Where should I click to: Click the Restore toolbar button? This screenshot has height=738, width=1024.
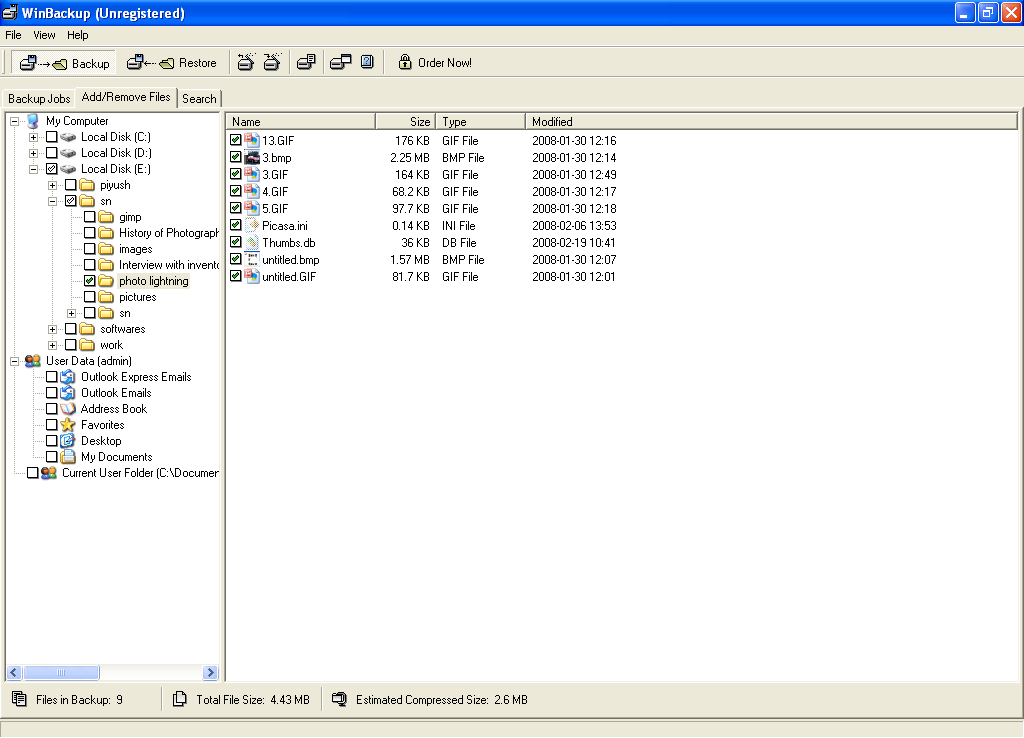pos(172,63)
